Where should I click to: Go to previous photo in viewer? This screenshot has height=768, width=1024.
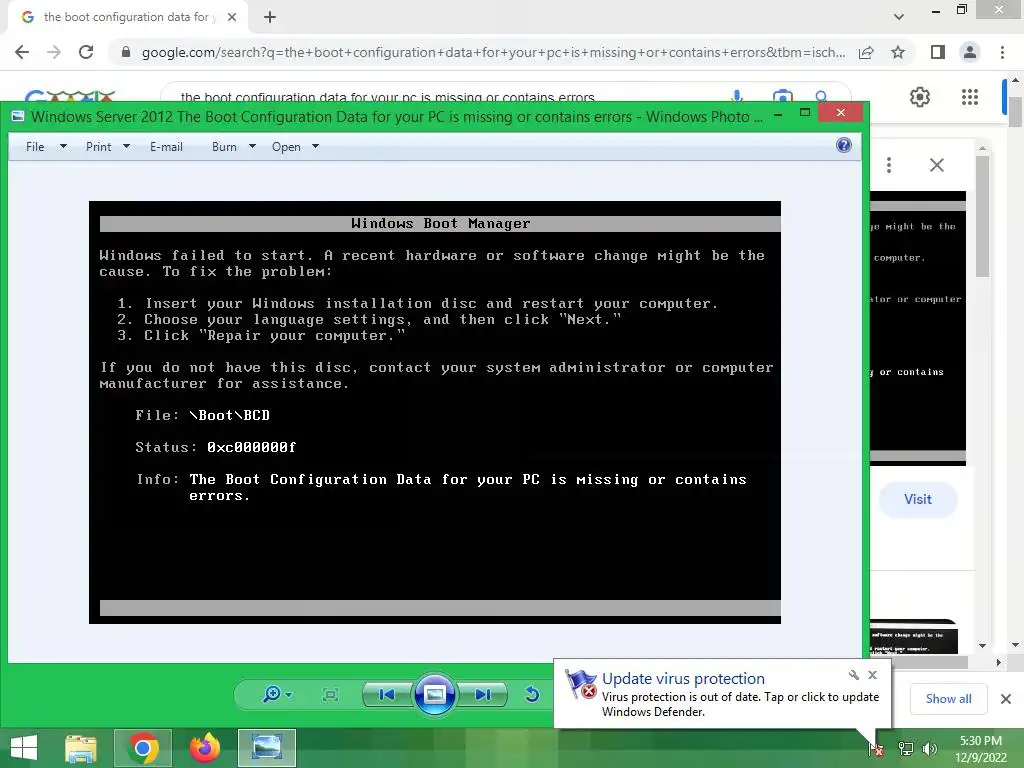387,694
